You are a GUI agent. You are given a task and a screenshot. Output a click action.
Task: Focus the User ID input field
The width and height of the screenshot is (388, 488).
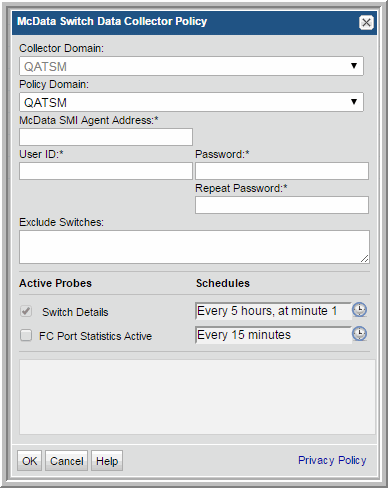point(106,171)
